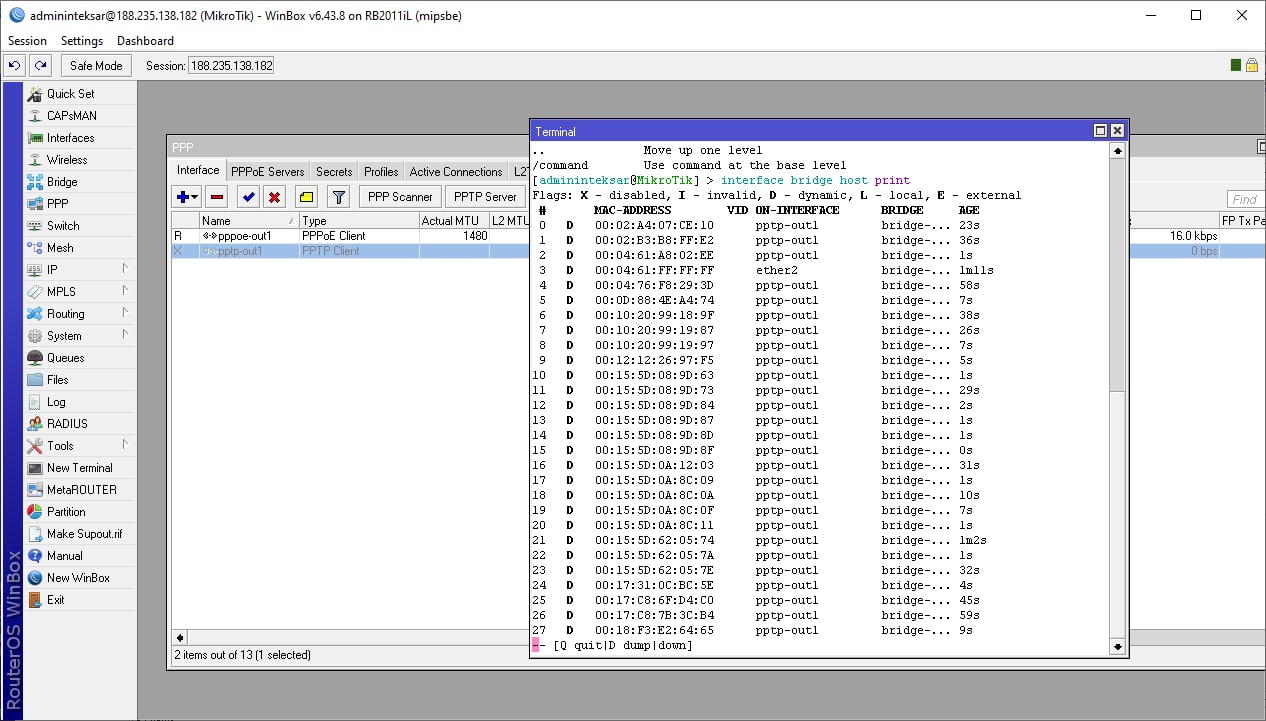The width and height of the screenshot is (1266, 721).
Task: Click the ether2 entry in terminal output
Action: [x=777, y=270]
